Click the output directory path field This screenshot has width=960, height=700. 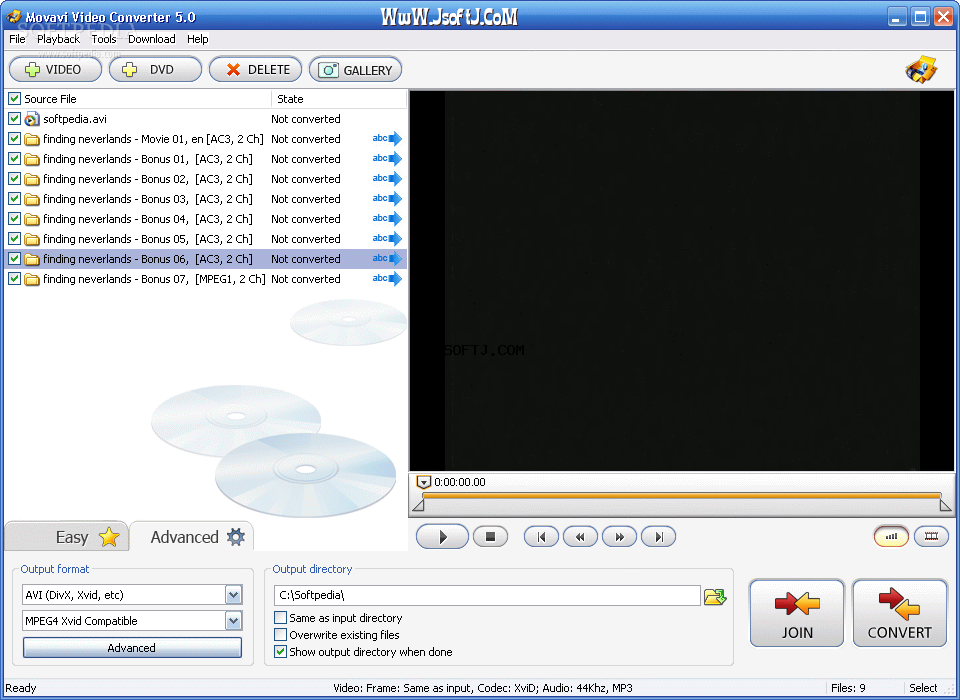(487, 595)
